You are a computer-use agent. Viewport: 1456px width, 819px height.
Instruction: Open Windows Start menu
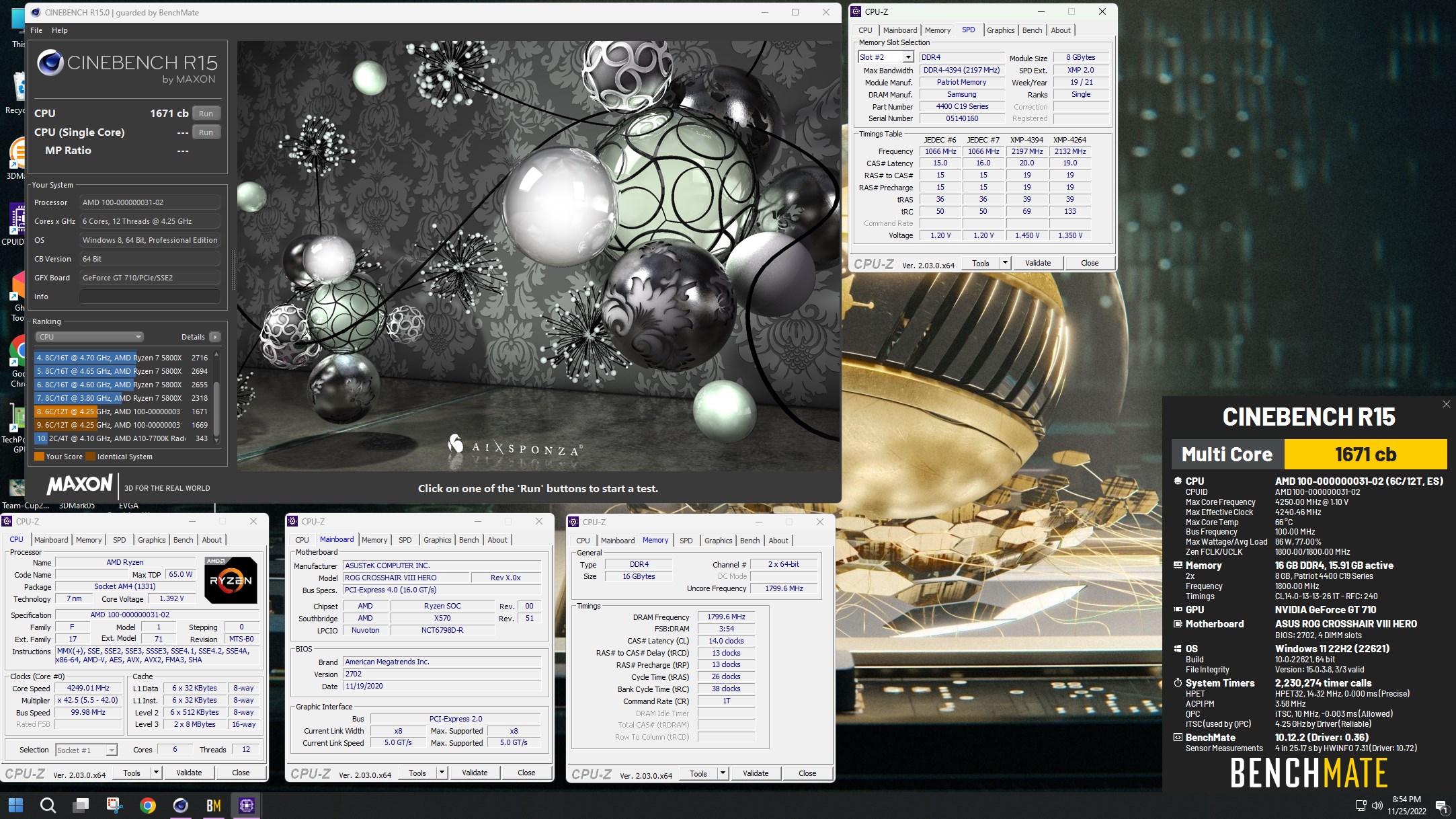point(15,805)
